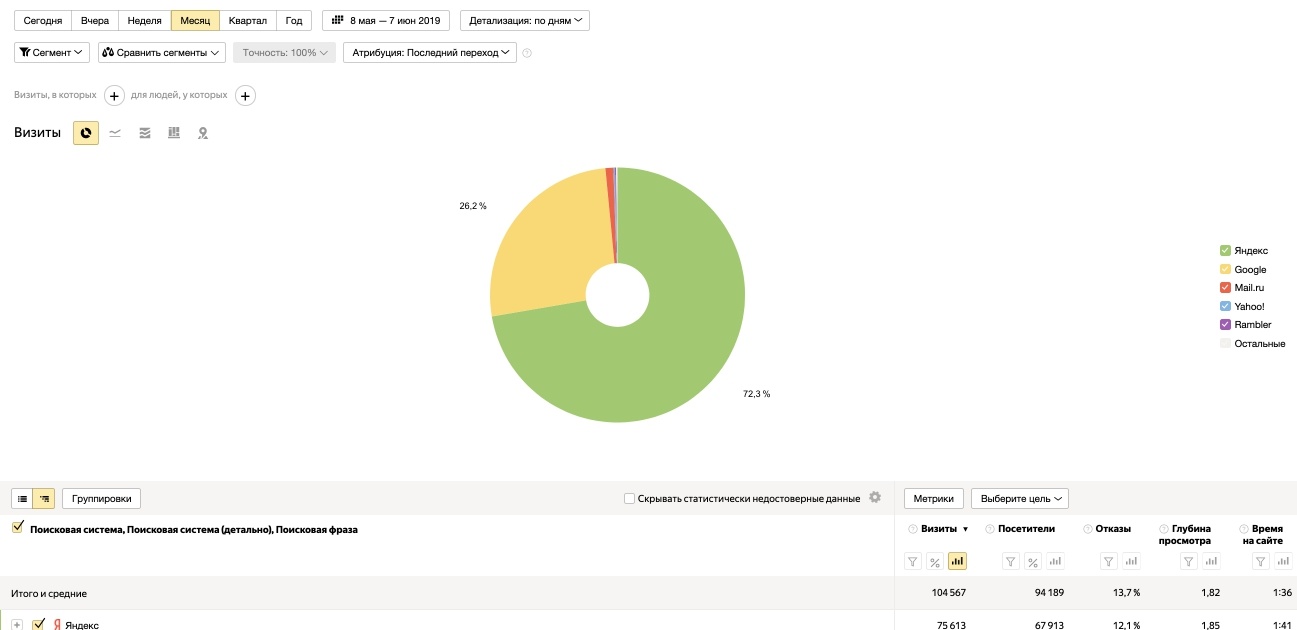The height and width of the screenshot is (630, 1297).
Task: Switch to the column chart view icon
Action: 174,133
